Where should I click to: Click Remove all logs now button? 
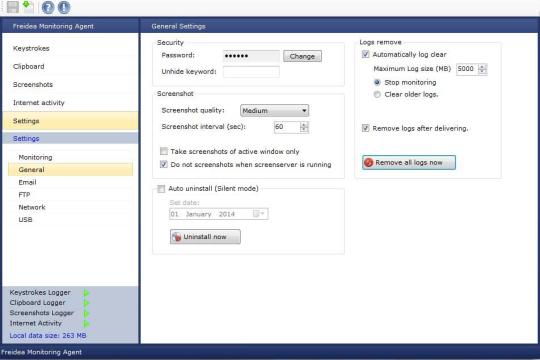point(409,162)
